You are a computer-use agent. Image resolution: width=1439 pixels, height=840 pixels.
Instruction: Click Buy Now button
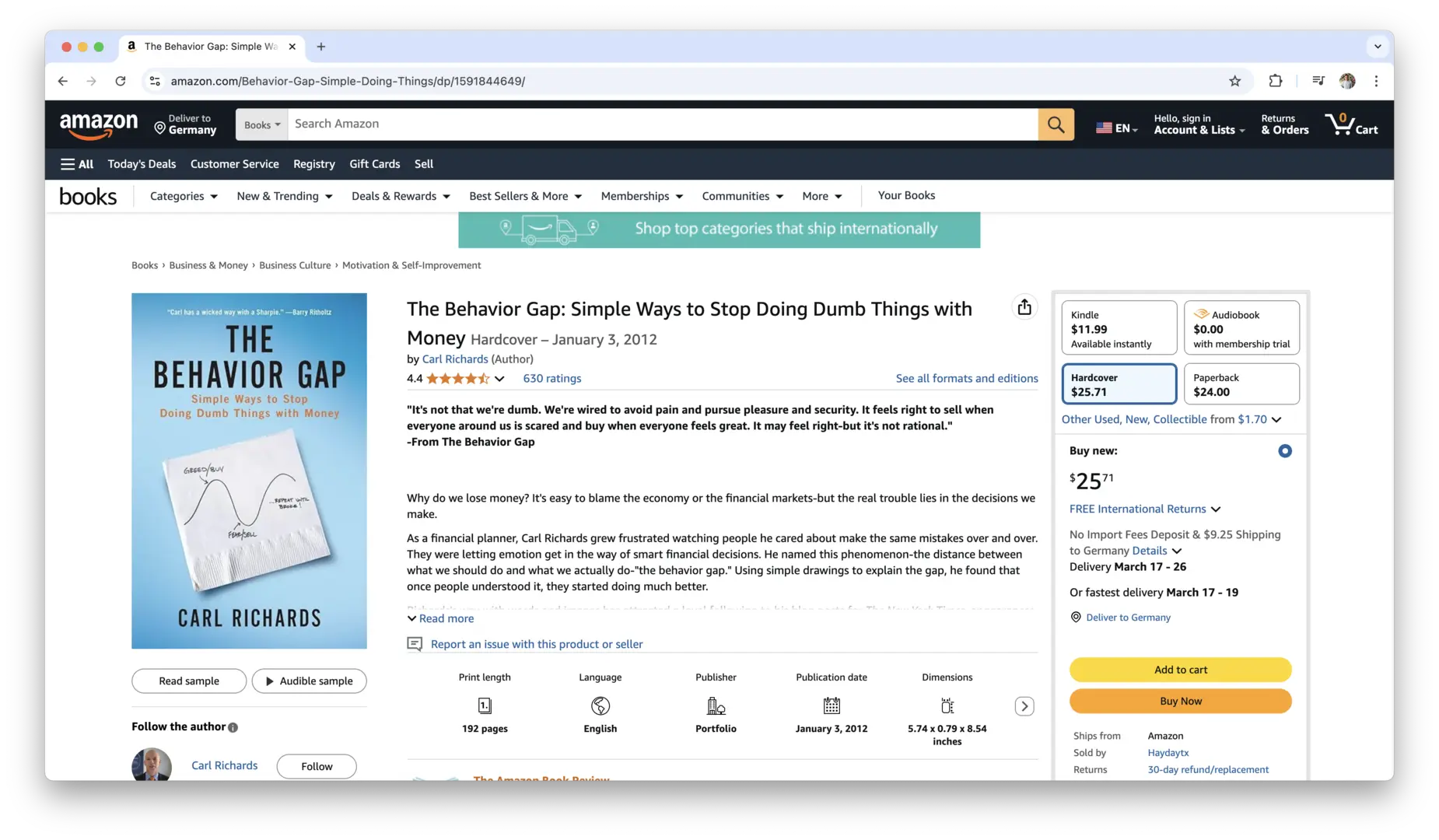pyautogui.click(x=1180, y=701)
